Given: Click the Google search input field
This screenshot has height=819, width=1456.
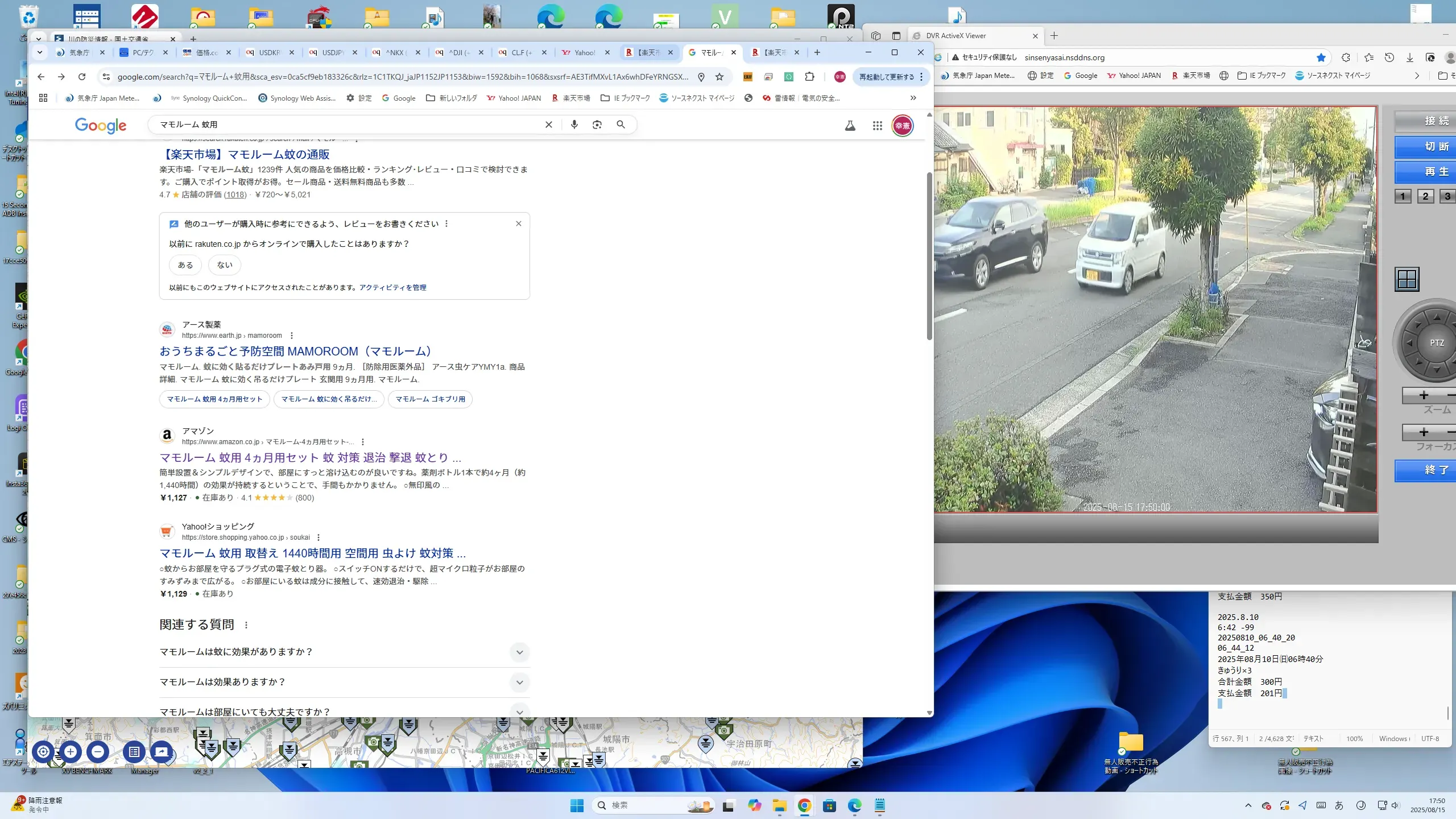Looking at the screenshot, I should tap(341, 125).
